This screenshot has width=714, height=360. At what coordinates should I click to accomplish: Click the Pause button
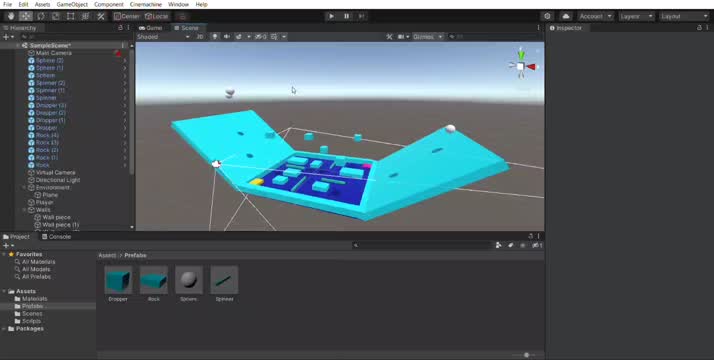(x=347, y=16)
